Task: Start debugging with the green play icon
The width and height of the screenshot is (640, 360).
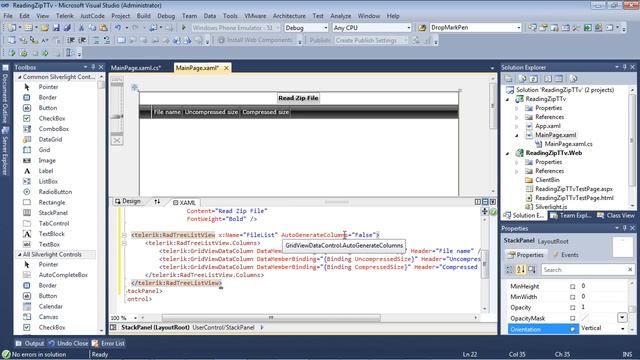Action: coord(184,28)
